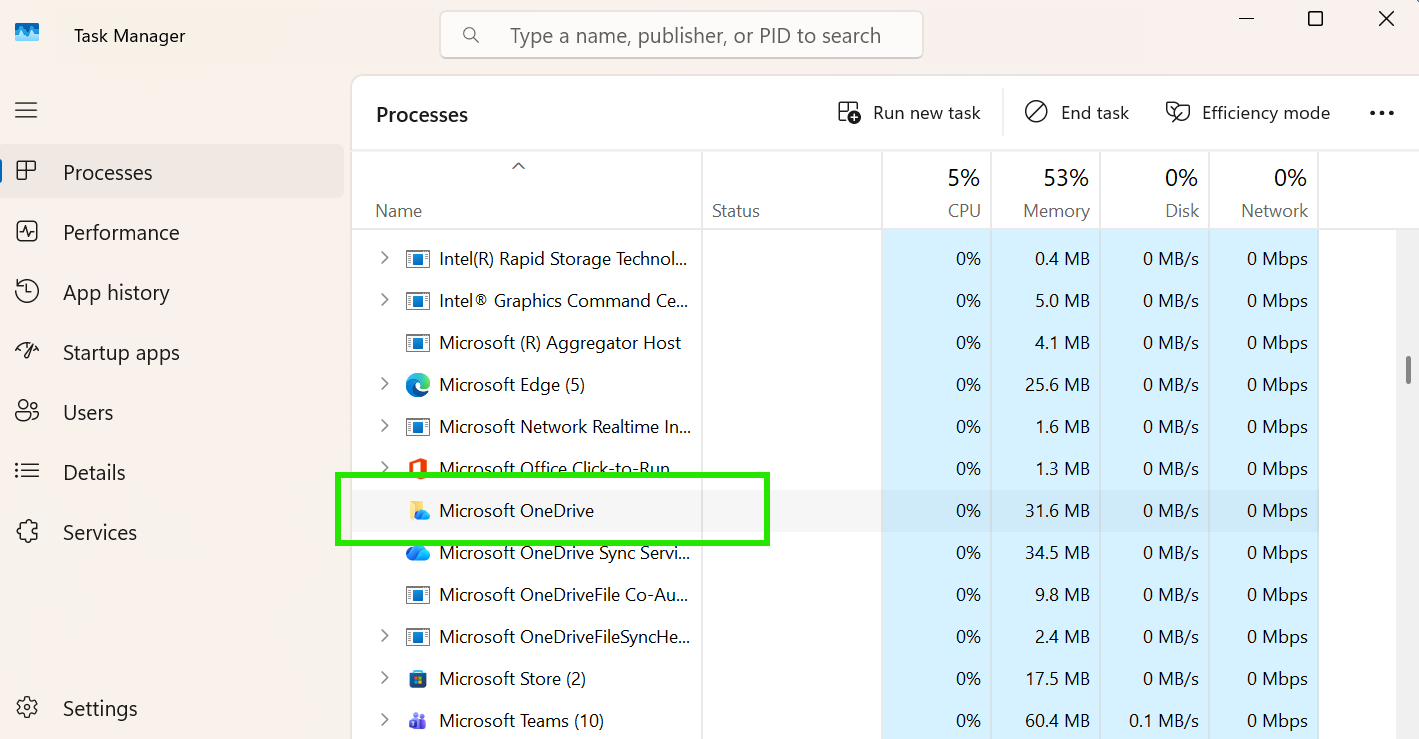Sort by the Network column header
This screenshot has width=1419, height=739.
tap(1264, 190)
